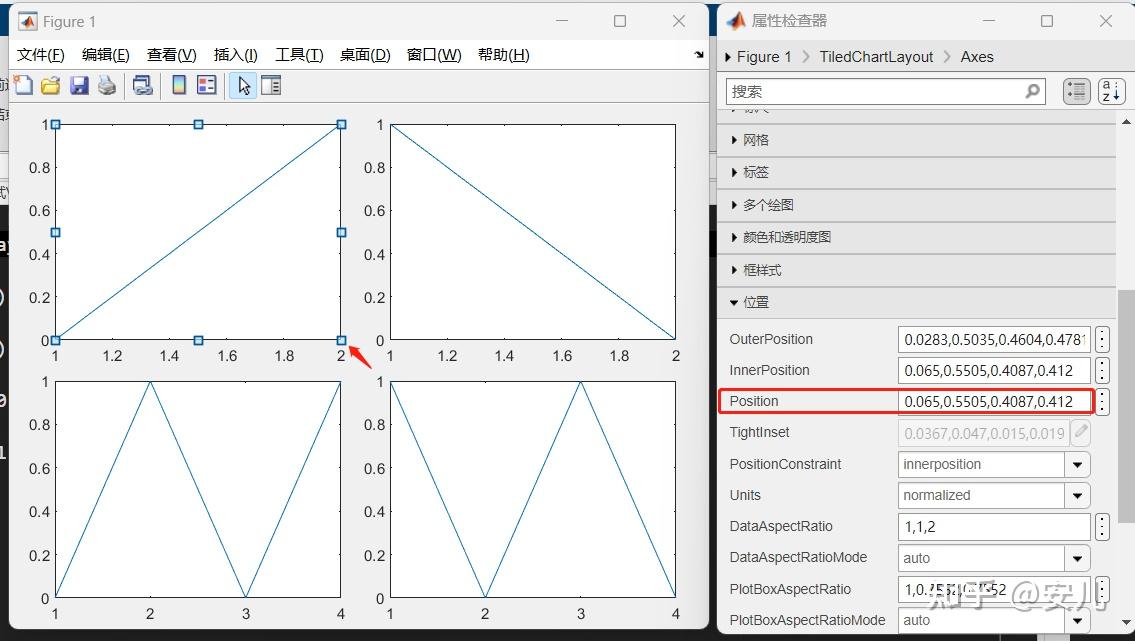Image resolution: width=1135 pixels, height=641 pixels.
Task: Open the PositionConstraint dropdown showing innerposition
Action: pyautogui.click(x=1079, y=464)
